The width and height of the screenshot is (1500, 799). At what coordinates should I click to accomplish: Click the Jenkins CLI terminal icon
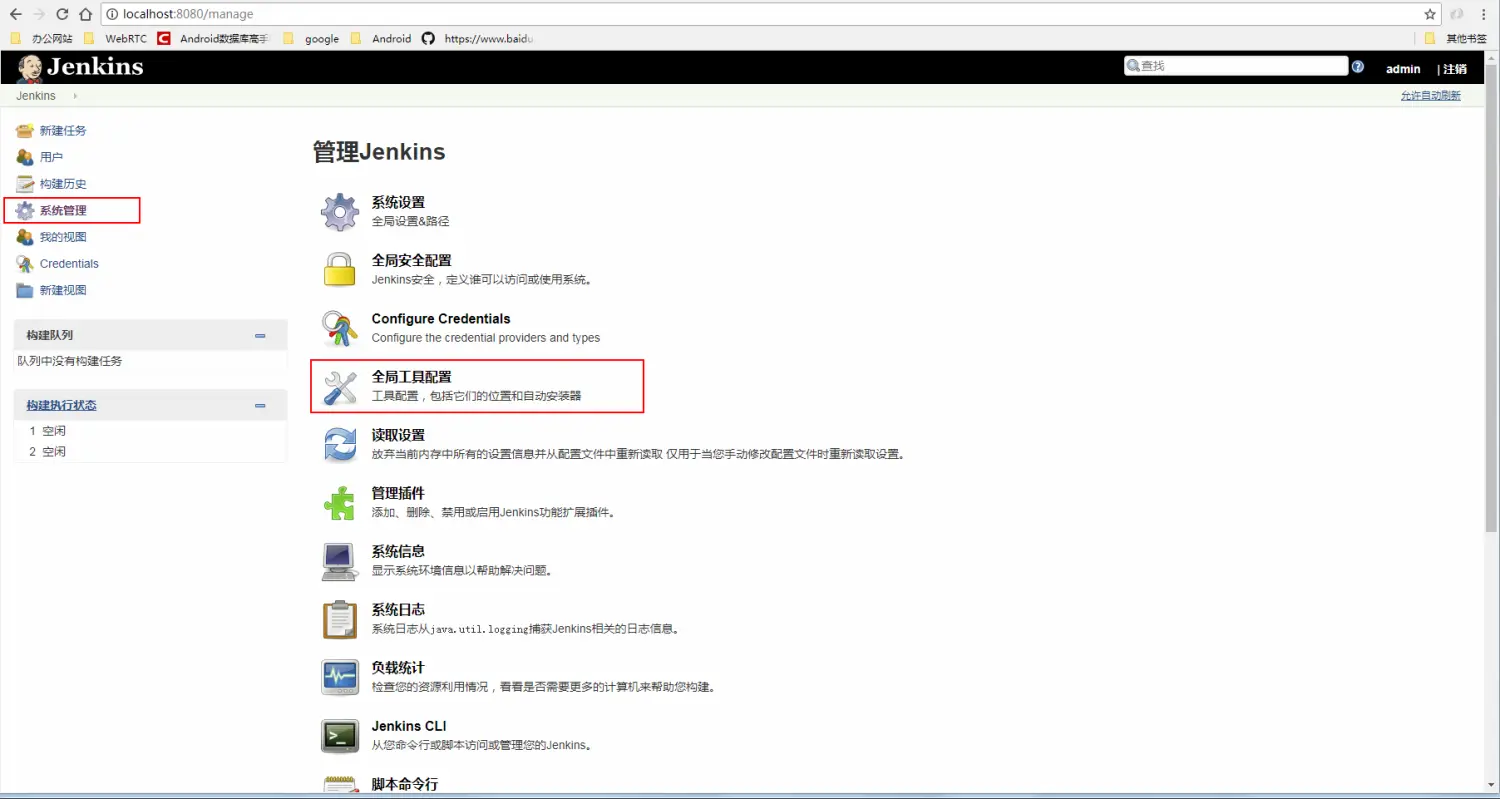(340, 736)
